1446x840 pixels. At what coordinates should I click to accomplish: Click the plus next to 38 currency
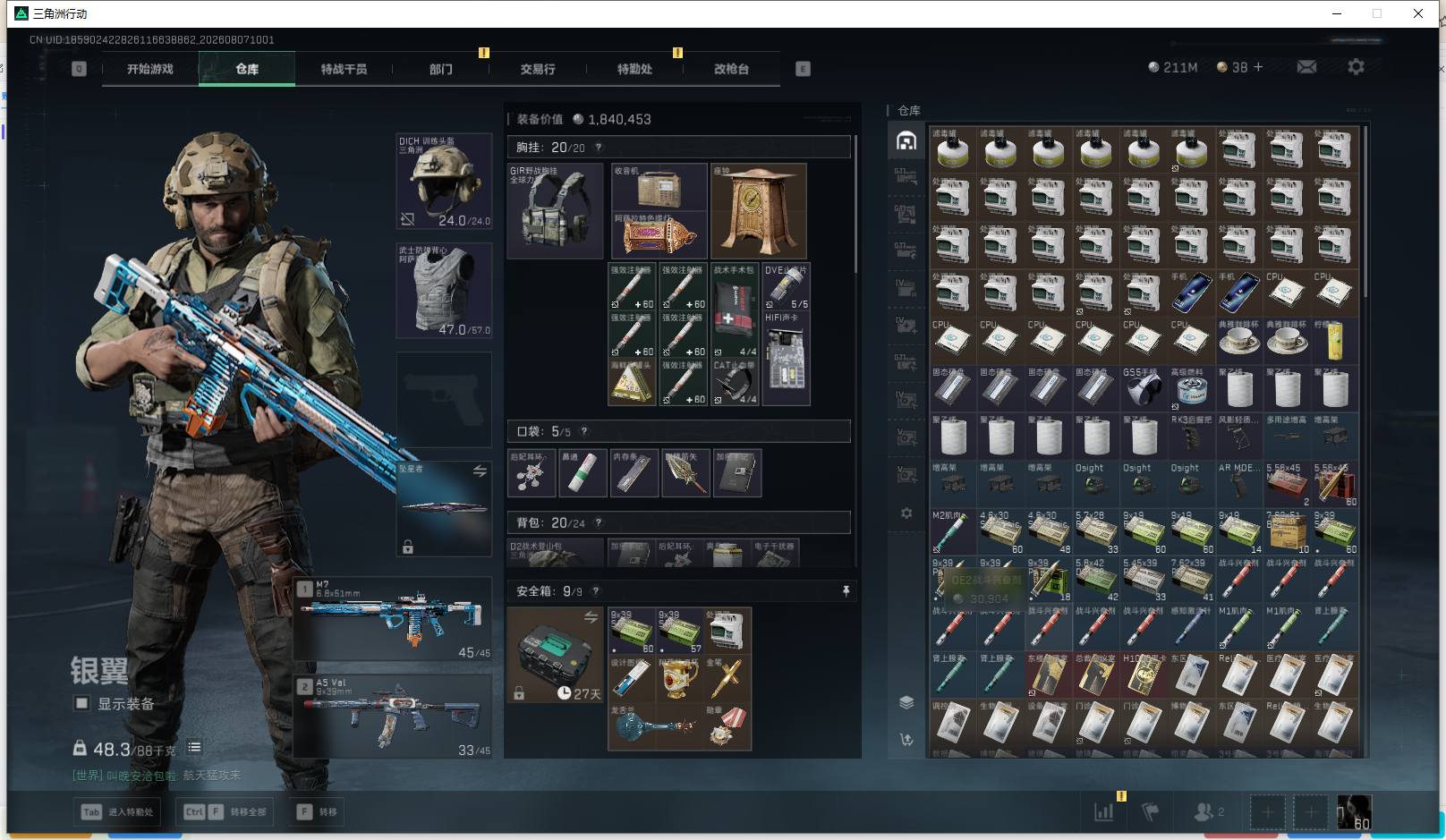1258,67
